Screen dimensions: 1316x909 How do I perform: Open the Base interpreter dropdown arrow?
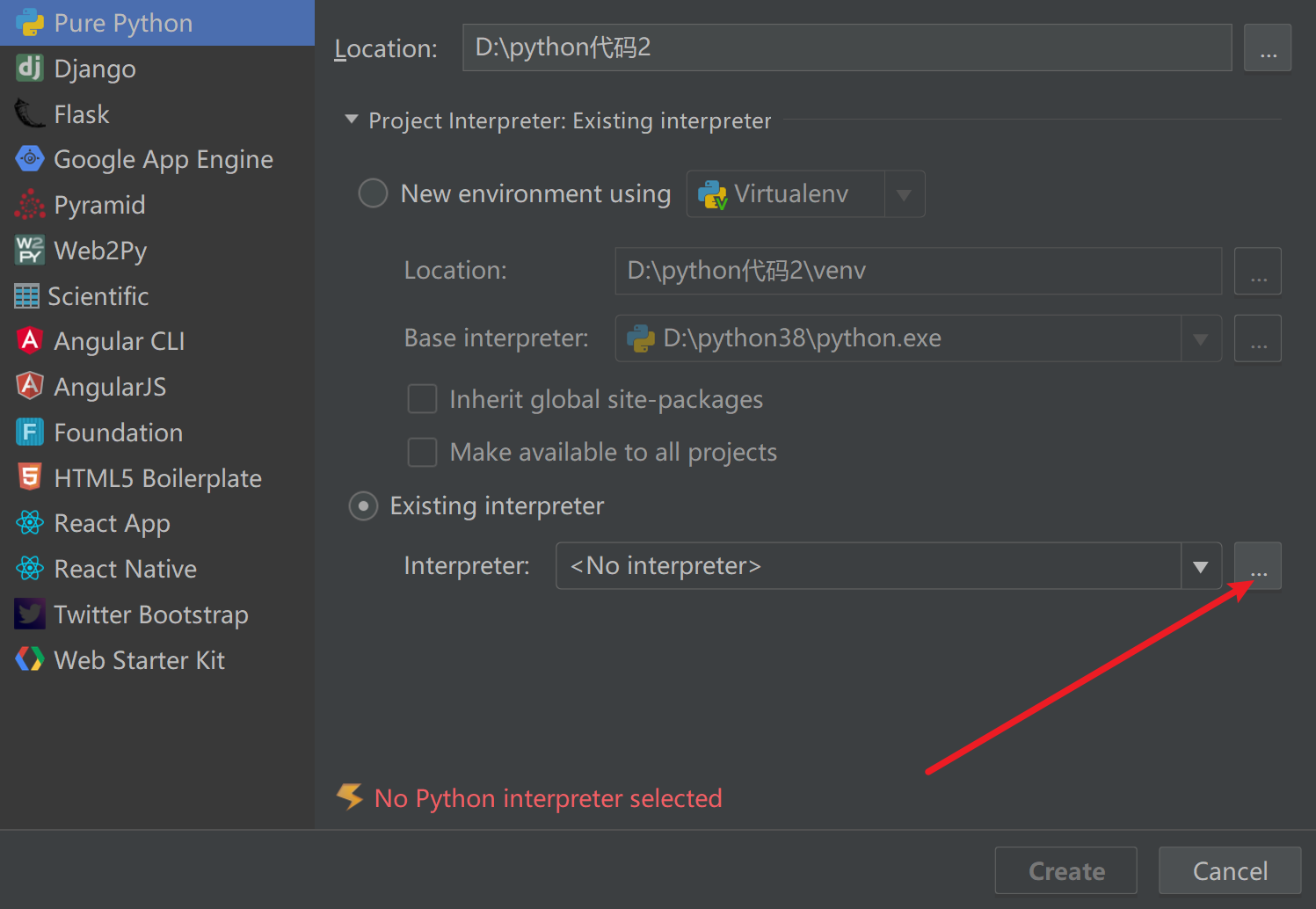click(x=1201, y=338)
